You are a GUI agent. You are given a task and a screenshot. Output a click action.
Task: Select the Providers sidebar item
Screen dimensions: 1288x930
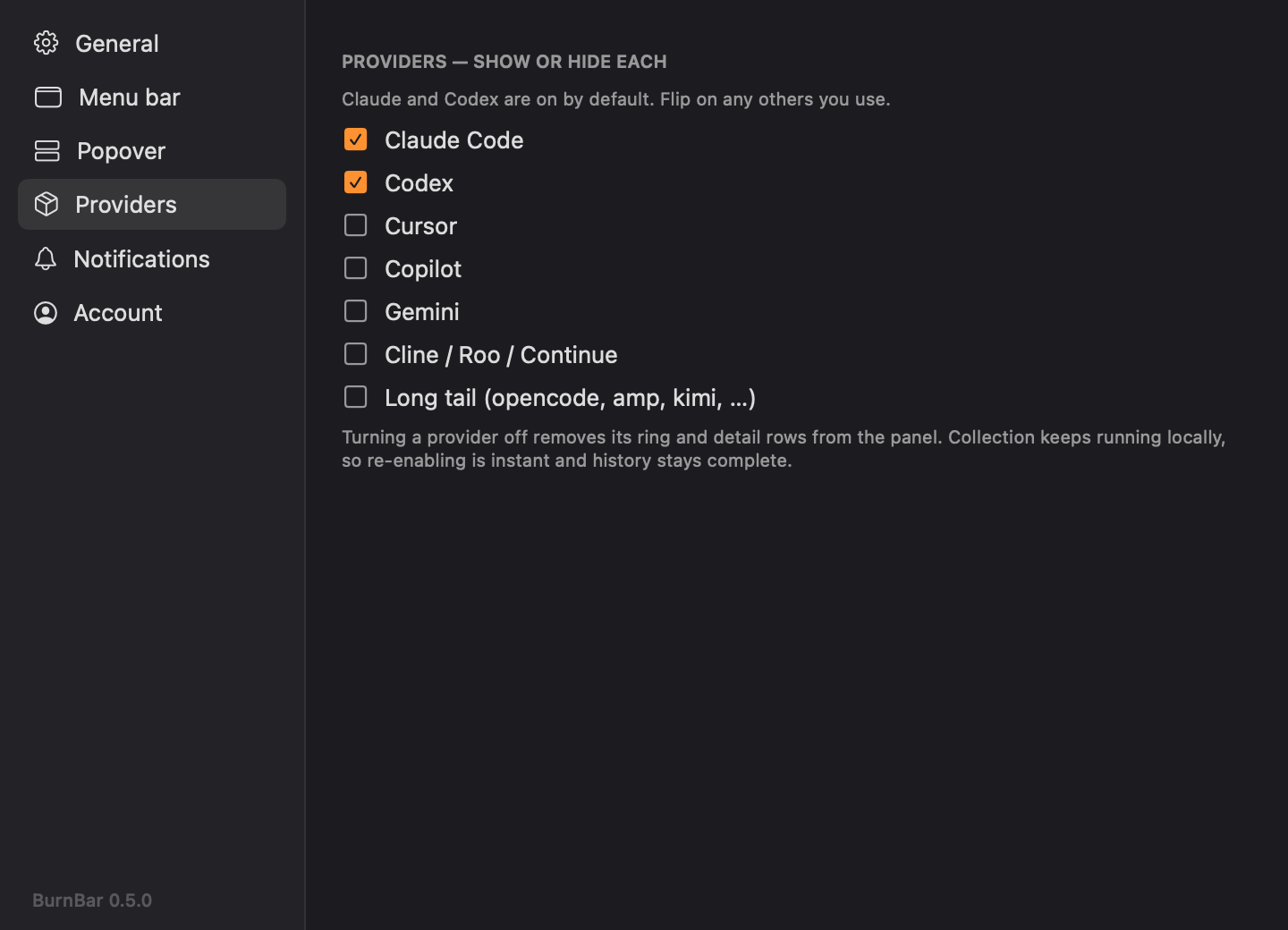pyautogui.click(x=152, y=204)
